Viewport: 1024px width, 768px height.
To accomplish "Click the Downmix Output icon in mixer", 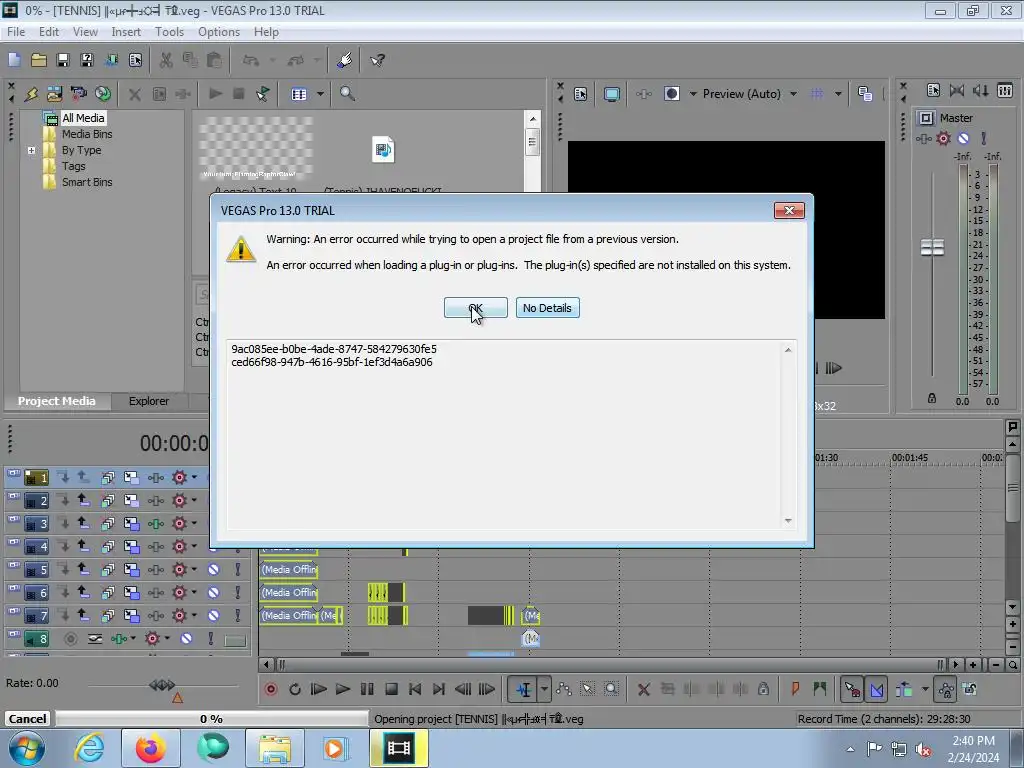I will [x=957, y=90].
